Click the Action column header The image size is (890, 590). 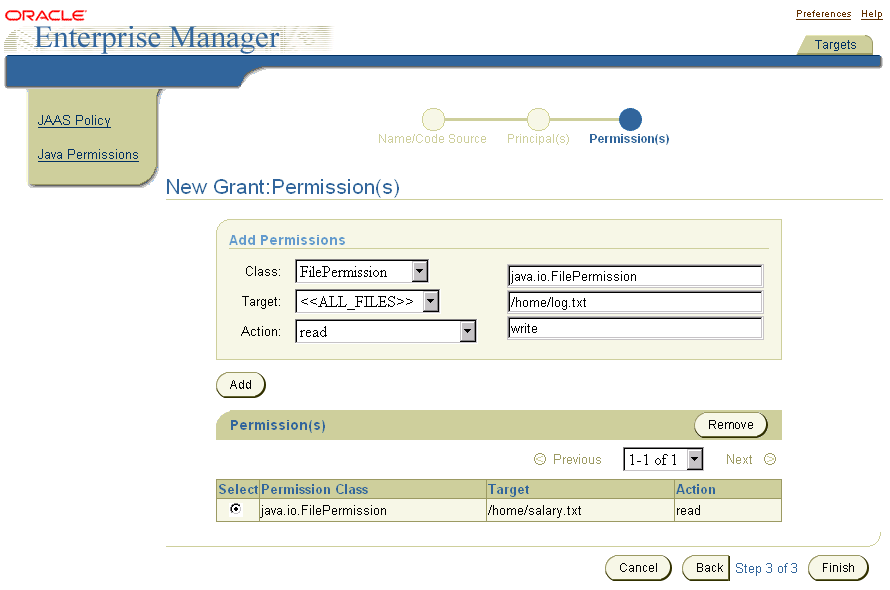[x=728, y=489]
